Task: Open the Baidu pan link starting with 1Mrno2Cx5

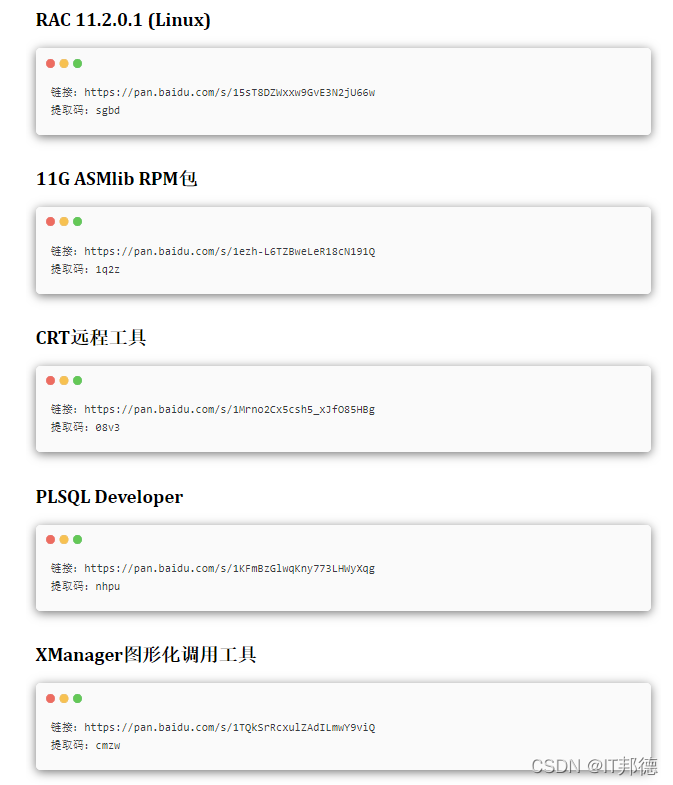Action: click(x=229, y=410)
